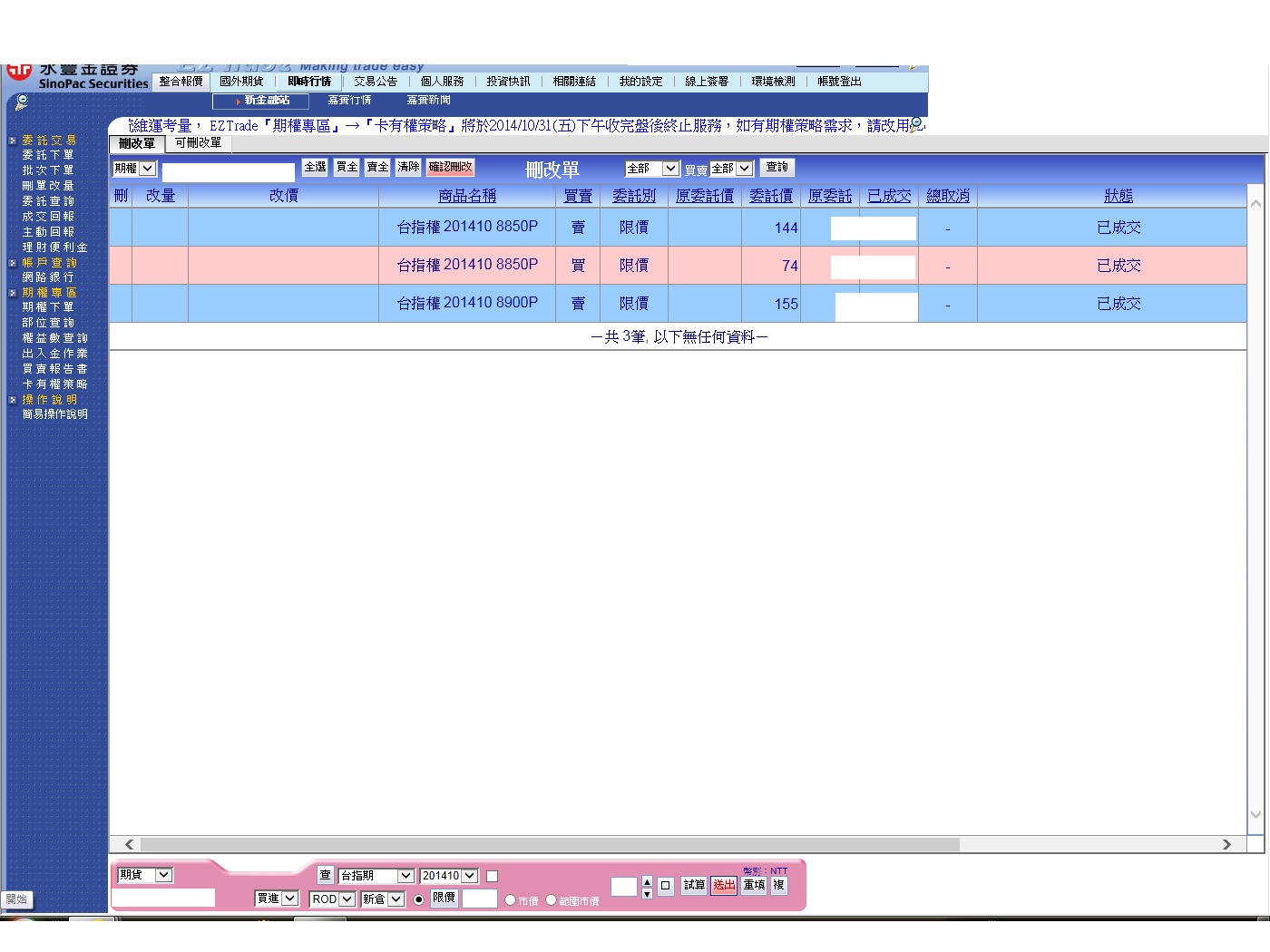Open 委託查詢 in the sidebar
1270x952 pixels.
(48, 201)
